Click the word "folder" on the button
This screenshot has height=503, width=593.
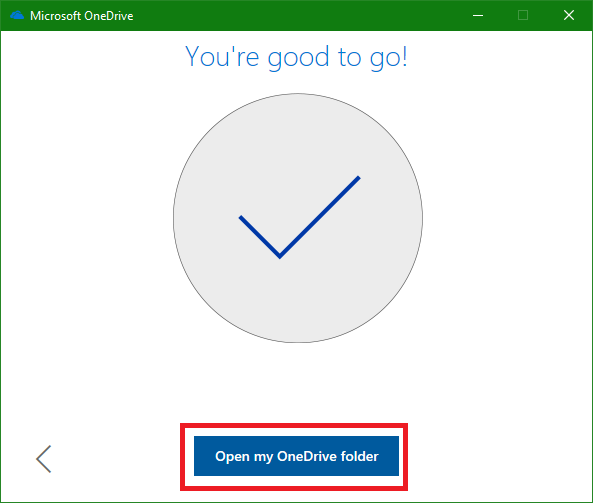tap(360, 456)
